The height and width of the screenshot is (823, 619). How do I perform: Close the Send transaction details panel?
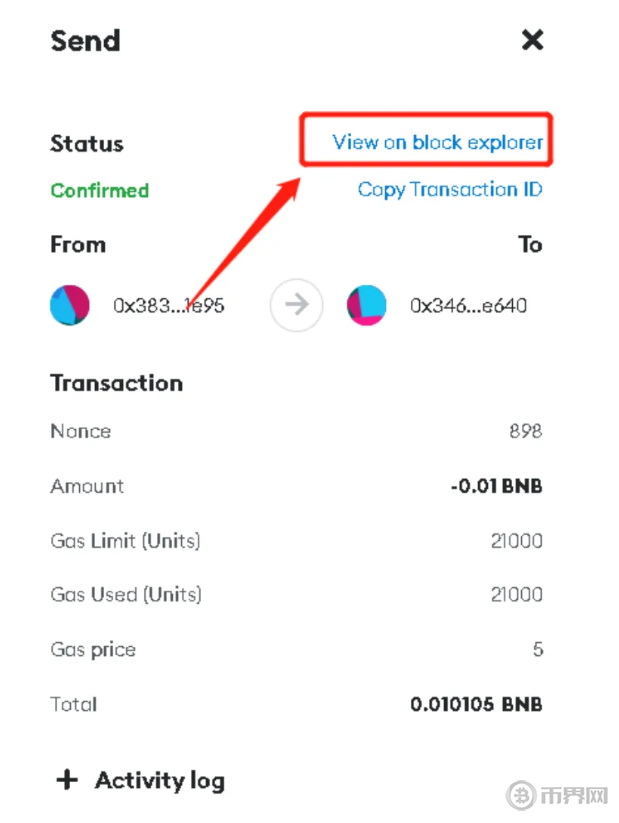(x=532, y=40)
